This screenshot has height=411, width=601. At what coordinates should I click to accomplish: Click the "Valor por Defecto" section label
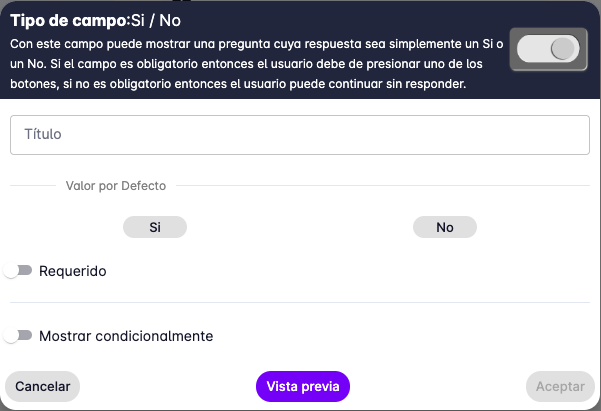(x=116, y=186)
